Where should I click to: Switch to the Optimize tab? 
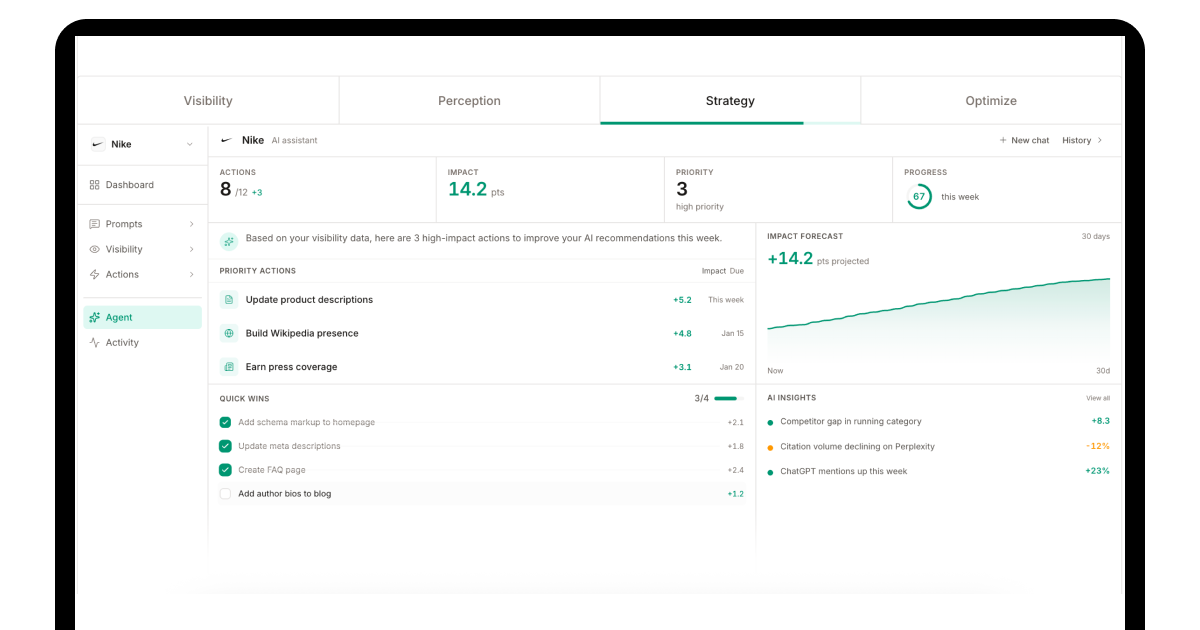click(x=991, y=101)
